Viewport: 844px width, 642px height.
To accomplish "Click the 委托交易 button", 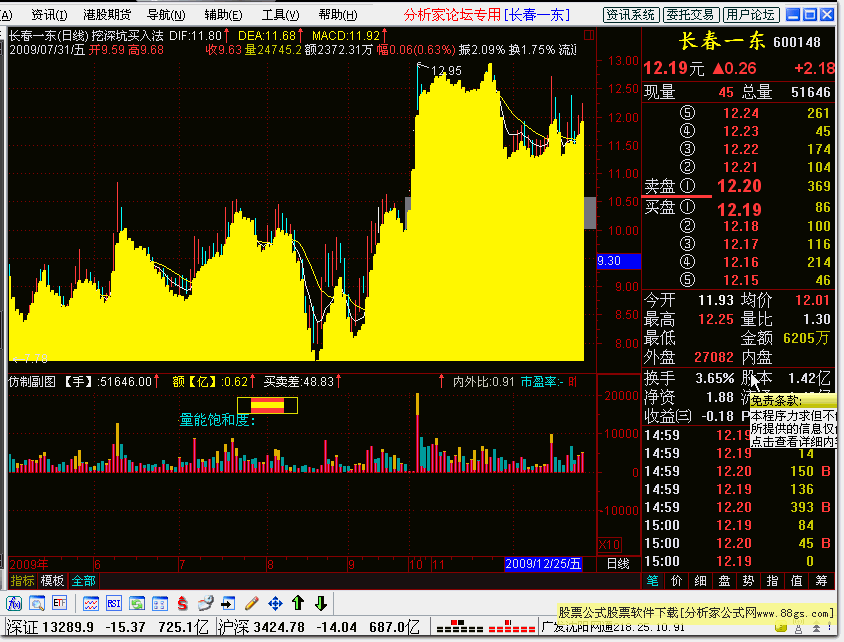I will click(x=690, y=15).
